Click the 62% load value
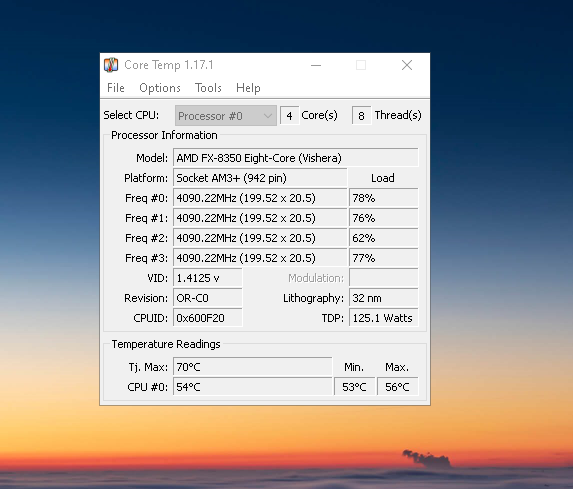 point(384,238)
